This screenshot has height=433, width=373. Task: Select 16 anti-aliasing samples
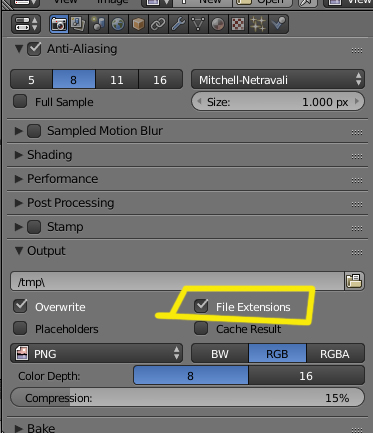click(160, 80)
